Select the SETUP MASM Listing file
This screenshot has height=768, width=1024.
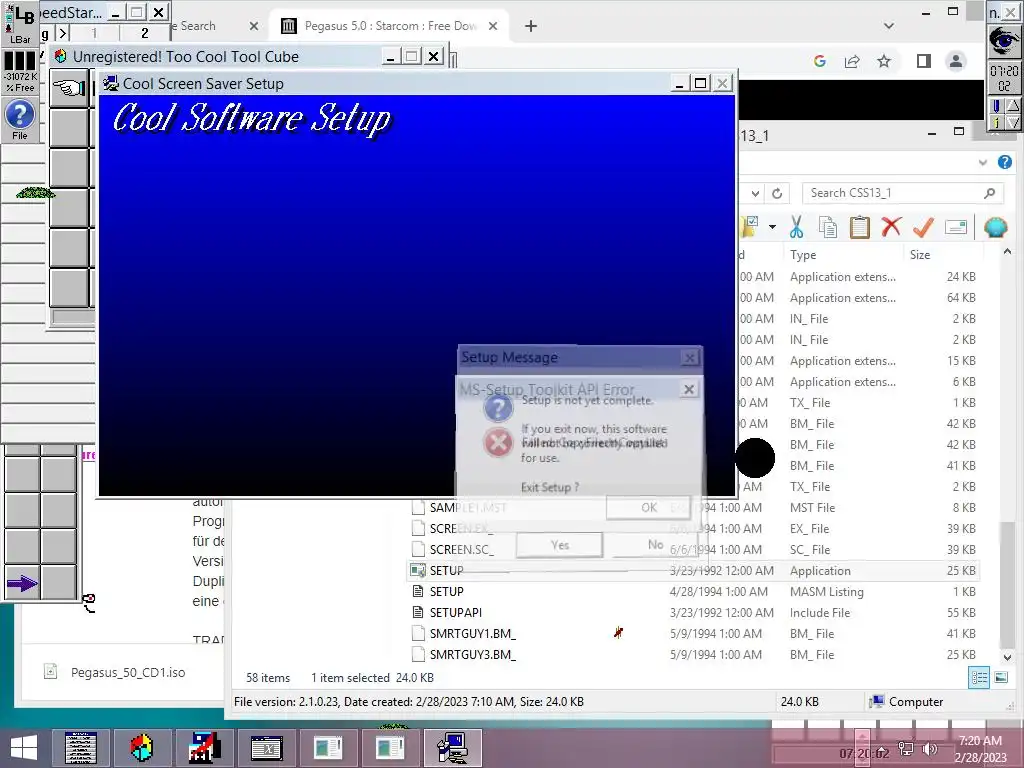point(692,592)
